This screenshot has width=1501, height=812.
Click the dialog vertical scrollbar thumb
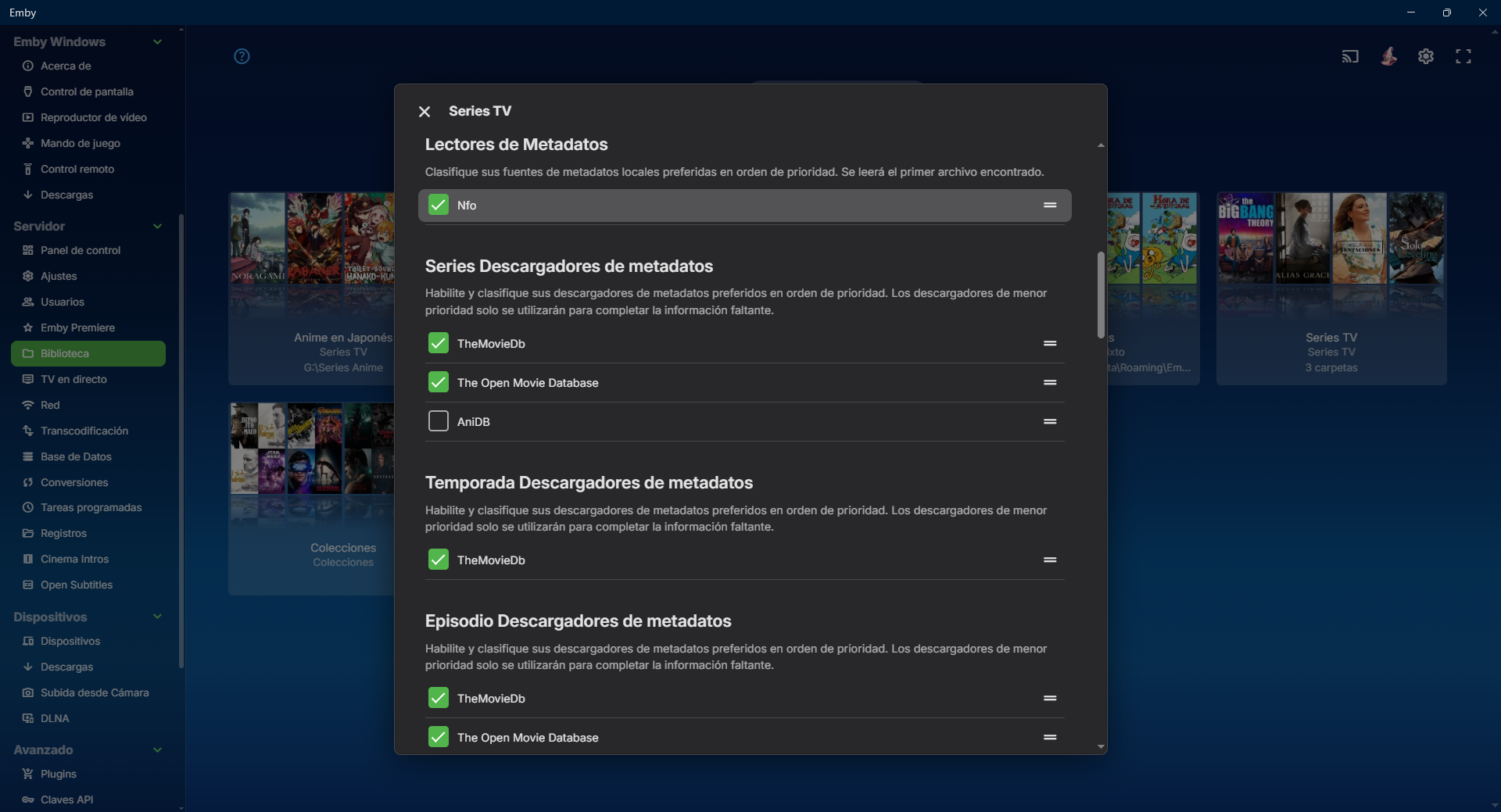[x=1101, y=295]
